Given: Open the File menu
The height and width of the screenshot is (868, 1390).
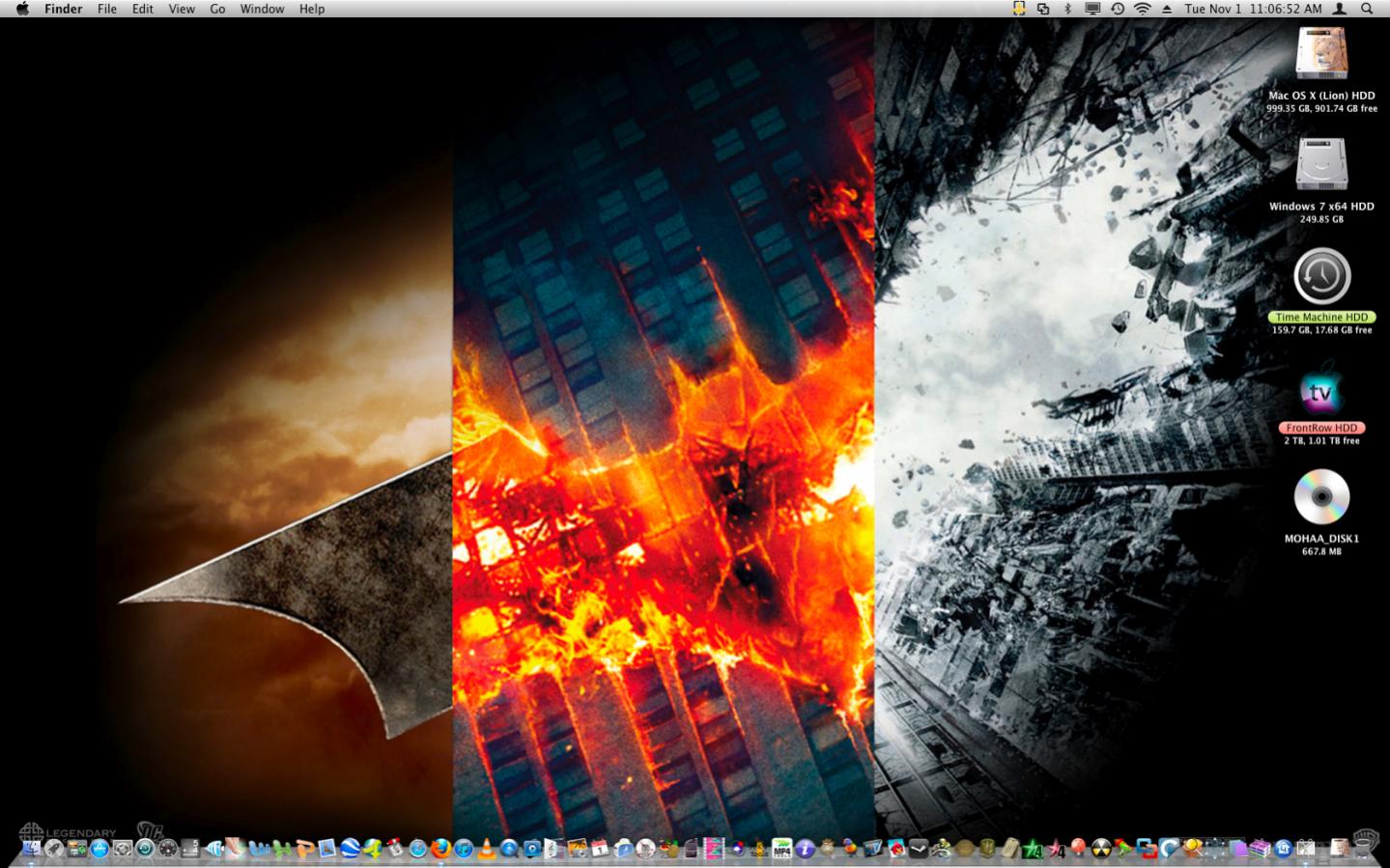Looking at the screenshot, I should click(x=107, y=9).
